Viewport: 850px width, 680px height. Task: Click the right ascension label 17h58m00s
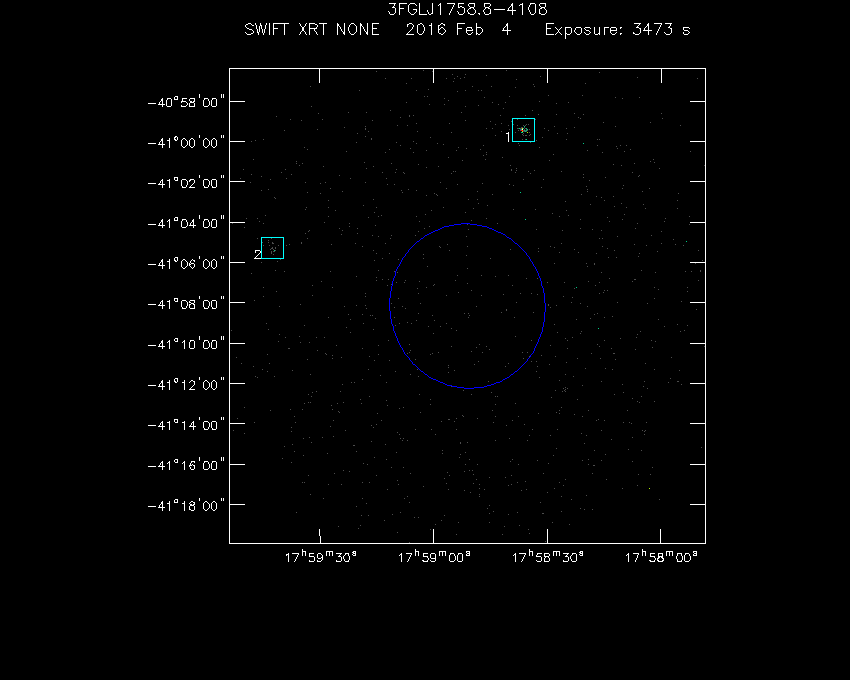tap(661, 557)
